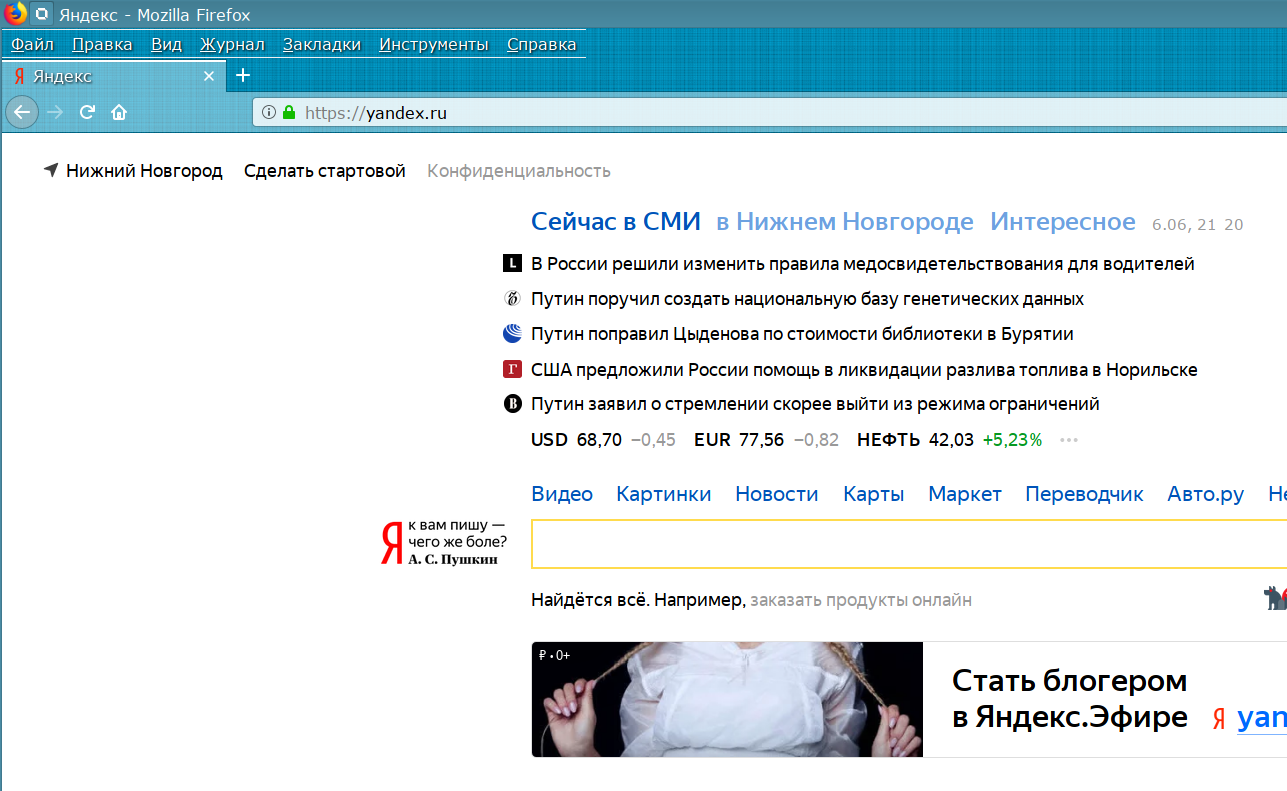Open the Файл menu
Screen dimensions: 1287x791
click(32, 44)
